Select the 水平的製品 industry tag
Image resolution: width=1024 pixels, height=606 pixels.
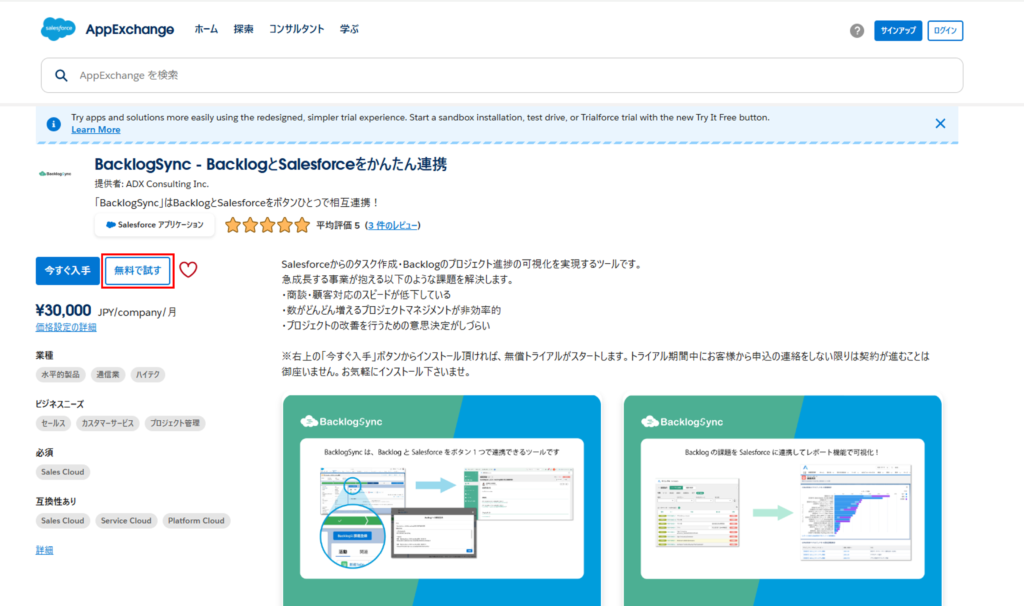click(61, 375)
